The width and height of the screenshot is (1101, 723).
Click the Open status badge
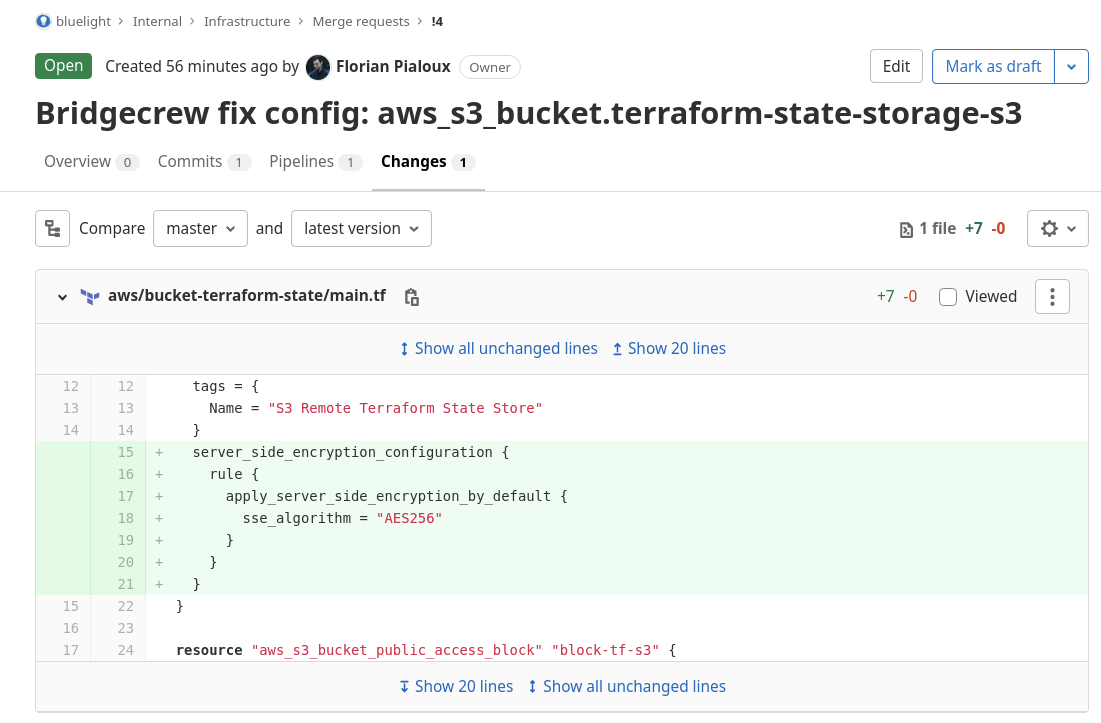[63, 66]
